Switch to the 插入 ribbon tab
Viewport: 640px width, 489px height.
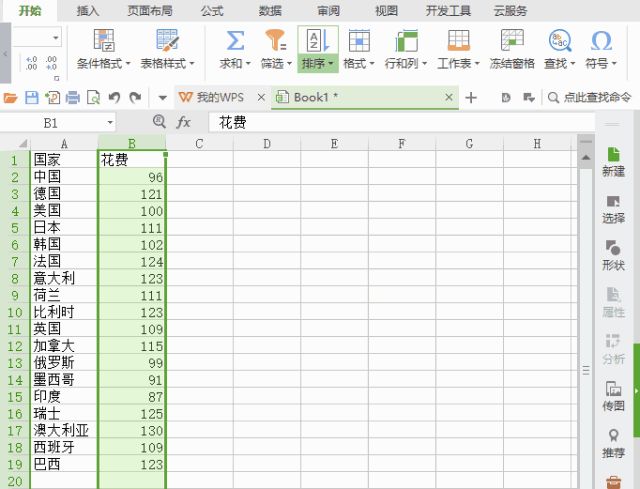tap(88, 11)
